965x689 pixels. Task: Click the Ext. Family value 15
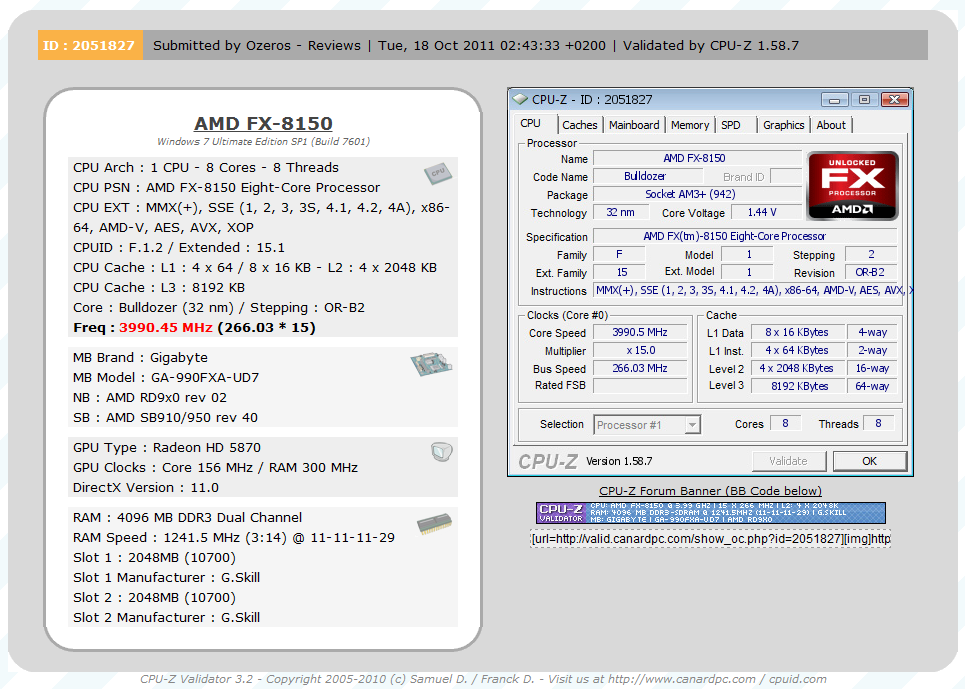point(619,272)
